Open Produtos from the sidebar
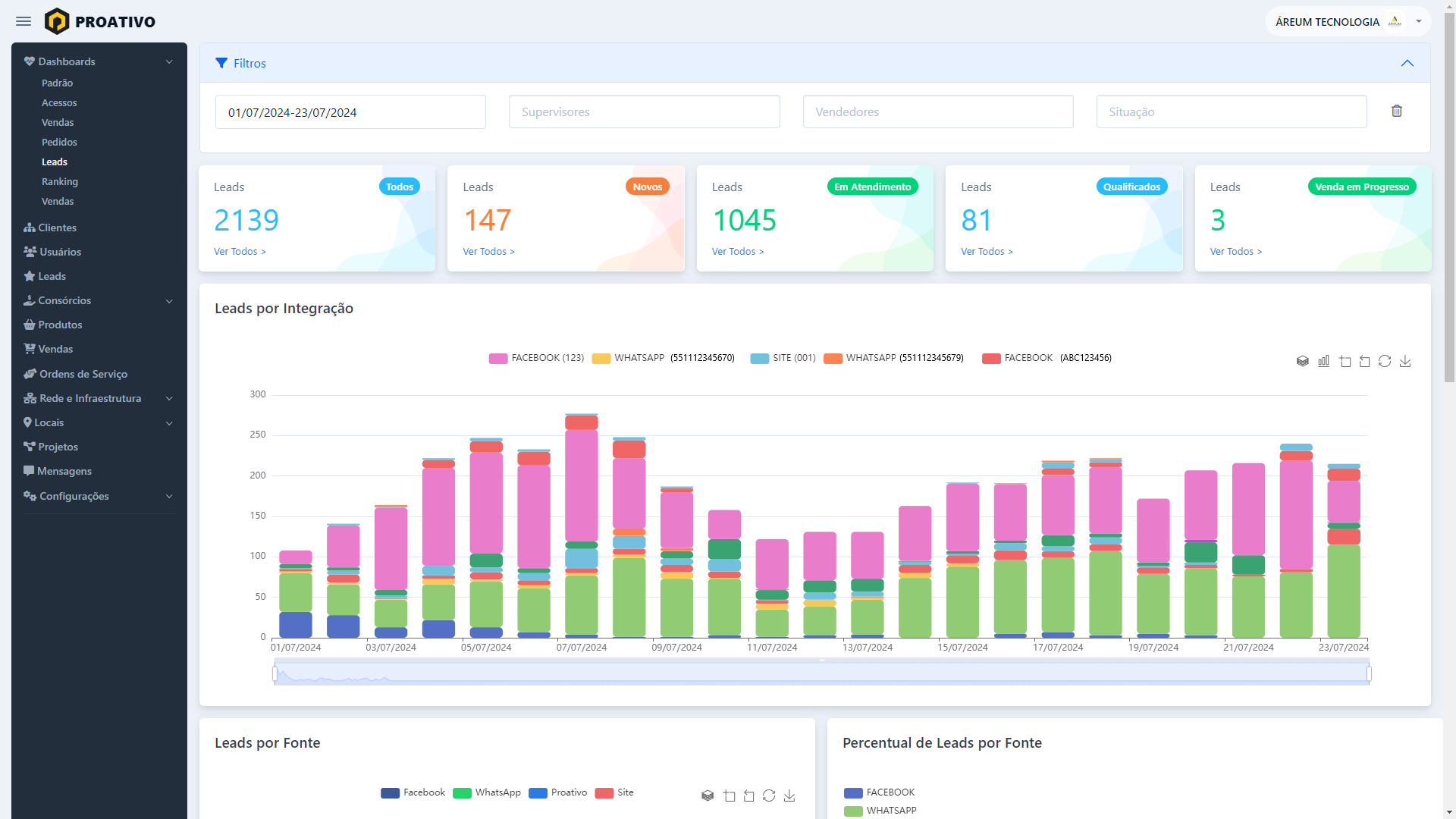The width and height of the screenshot is (1456, 819). [53, 325]
